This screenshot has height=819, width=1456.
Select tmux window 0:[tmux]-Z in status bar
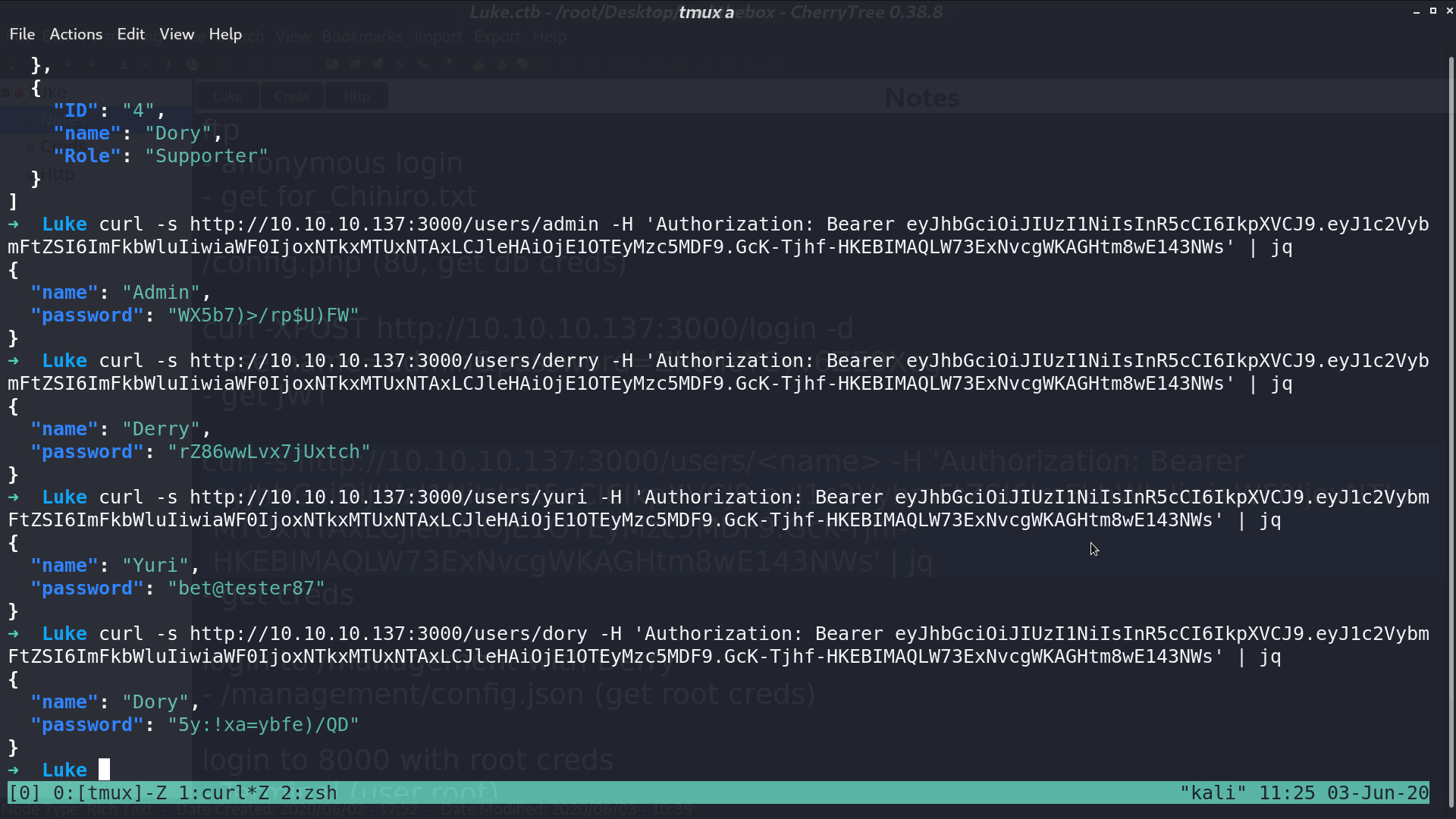110,793
